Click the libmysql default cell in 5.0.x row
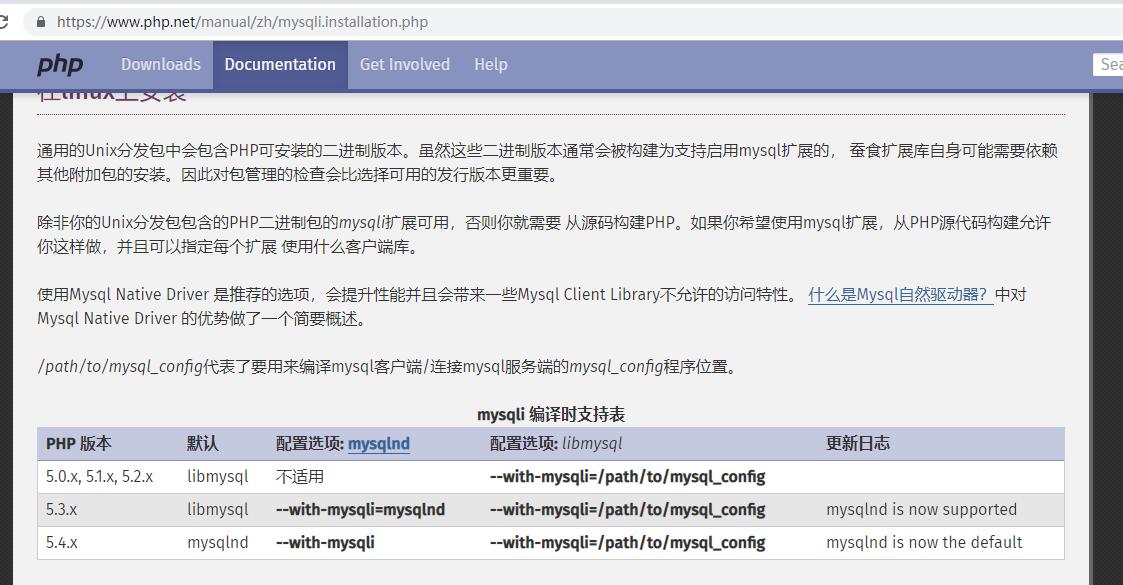The height and width of the screenshot is (585, 1123). point(218,477)
